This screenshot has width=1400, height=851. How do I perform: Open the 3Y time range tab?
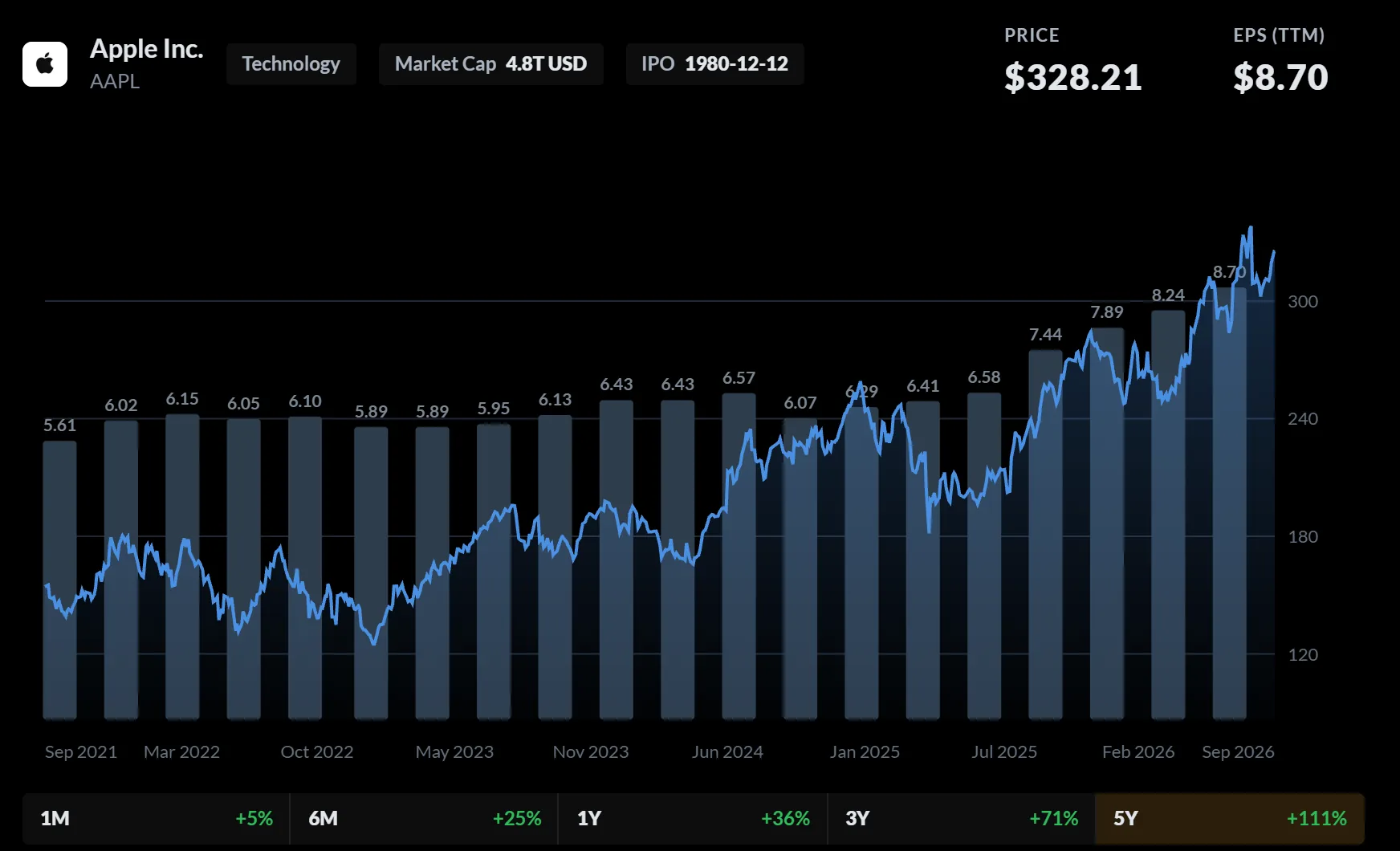pyautogui.click(x=961, y=818)
